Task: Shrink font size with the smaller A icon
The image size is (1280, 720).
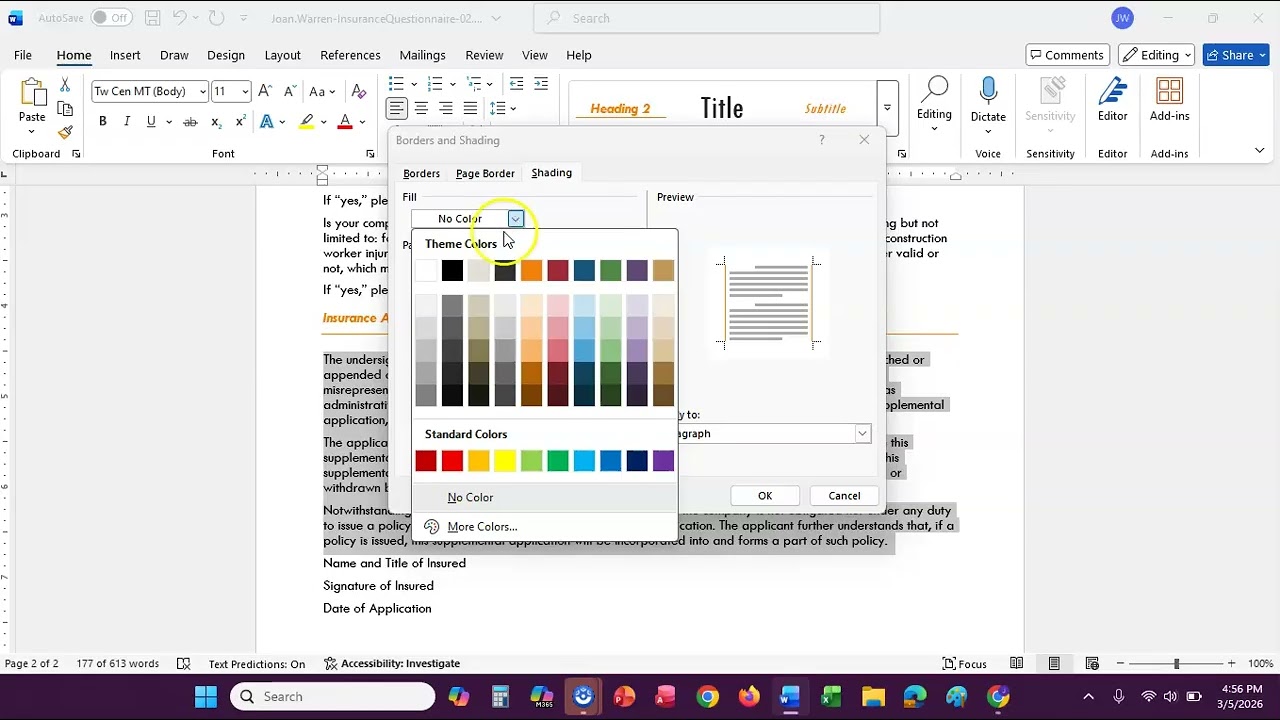Action: pyautogui.click(x=289, y=91)
